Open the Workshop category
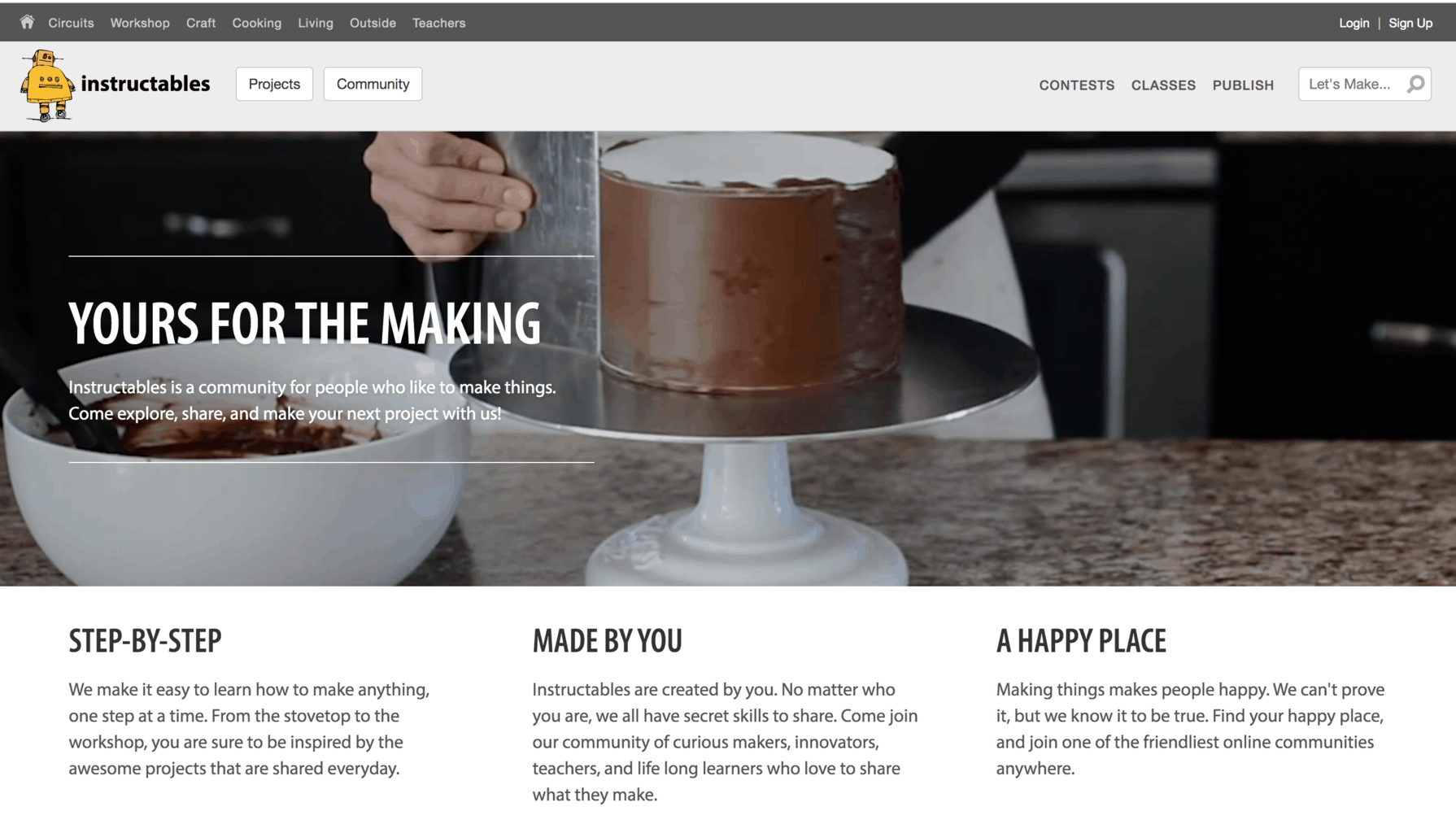This screenshot has height=833, width=1456. (x=140, y=23)
